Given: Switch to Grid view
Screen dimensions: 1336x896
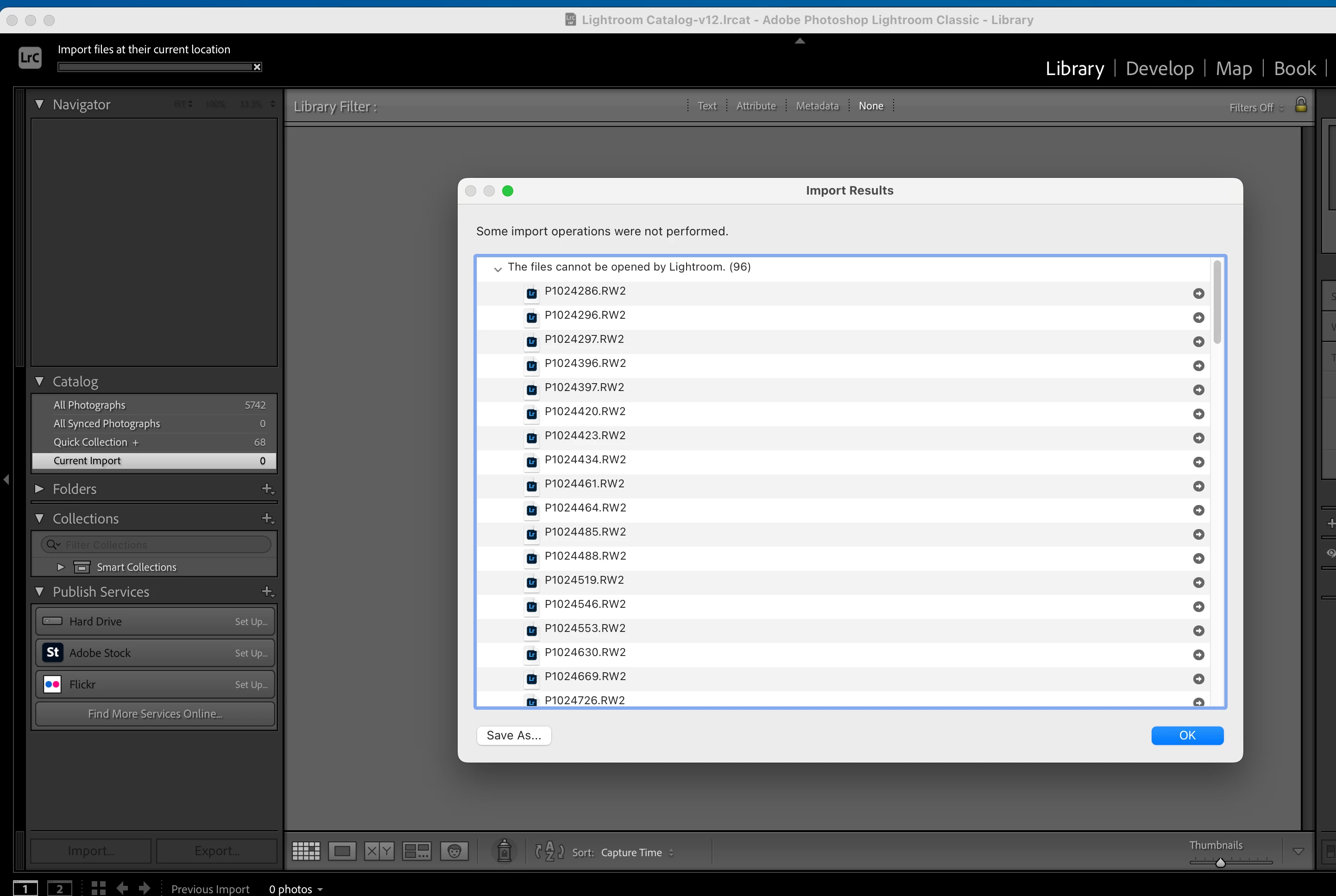Looking at the screenshot, I should (306, 852).
